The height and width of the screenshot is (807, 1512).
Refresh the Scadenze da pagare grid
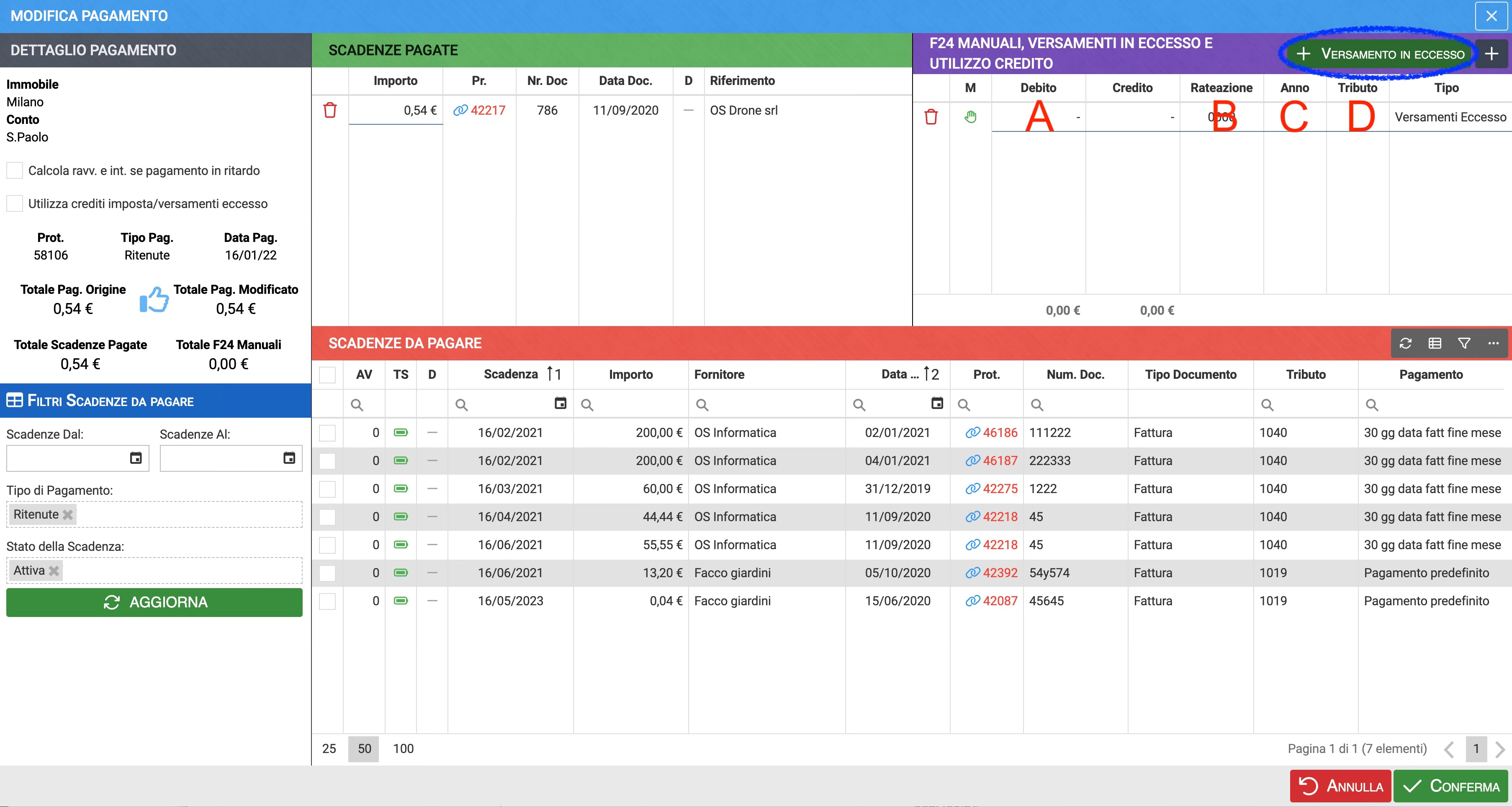(x=1405, y=343)
